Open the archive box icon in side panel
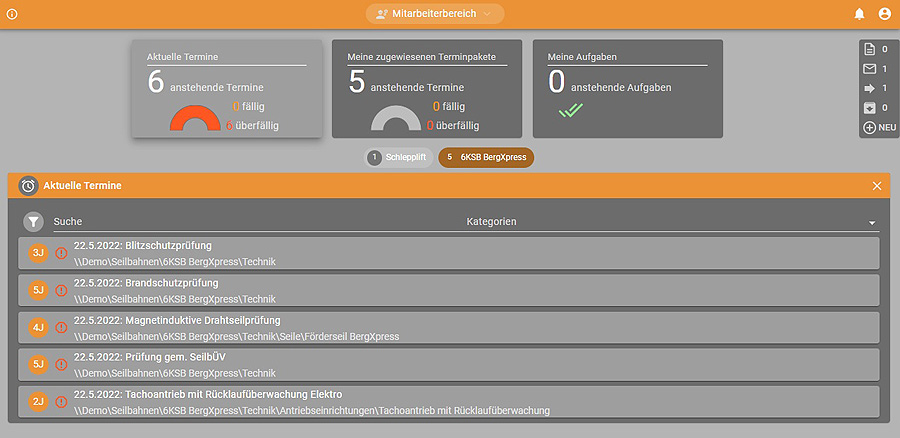The image size is (900, 438). 869,108
